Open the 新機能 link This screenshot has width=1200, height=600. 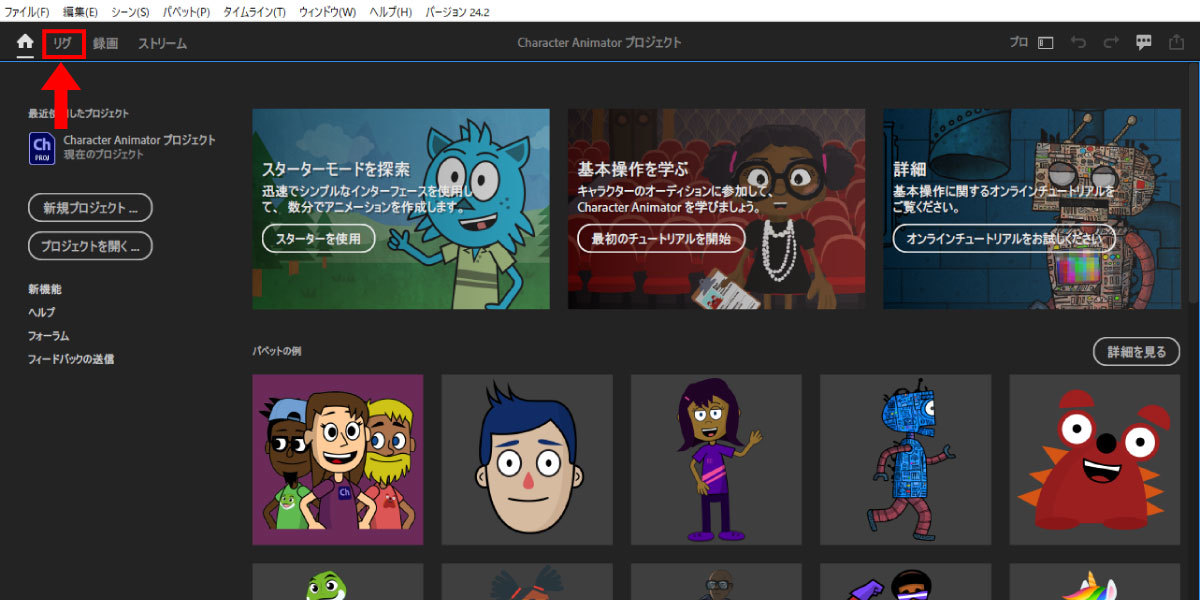coord(45,289)
